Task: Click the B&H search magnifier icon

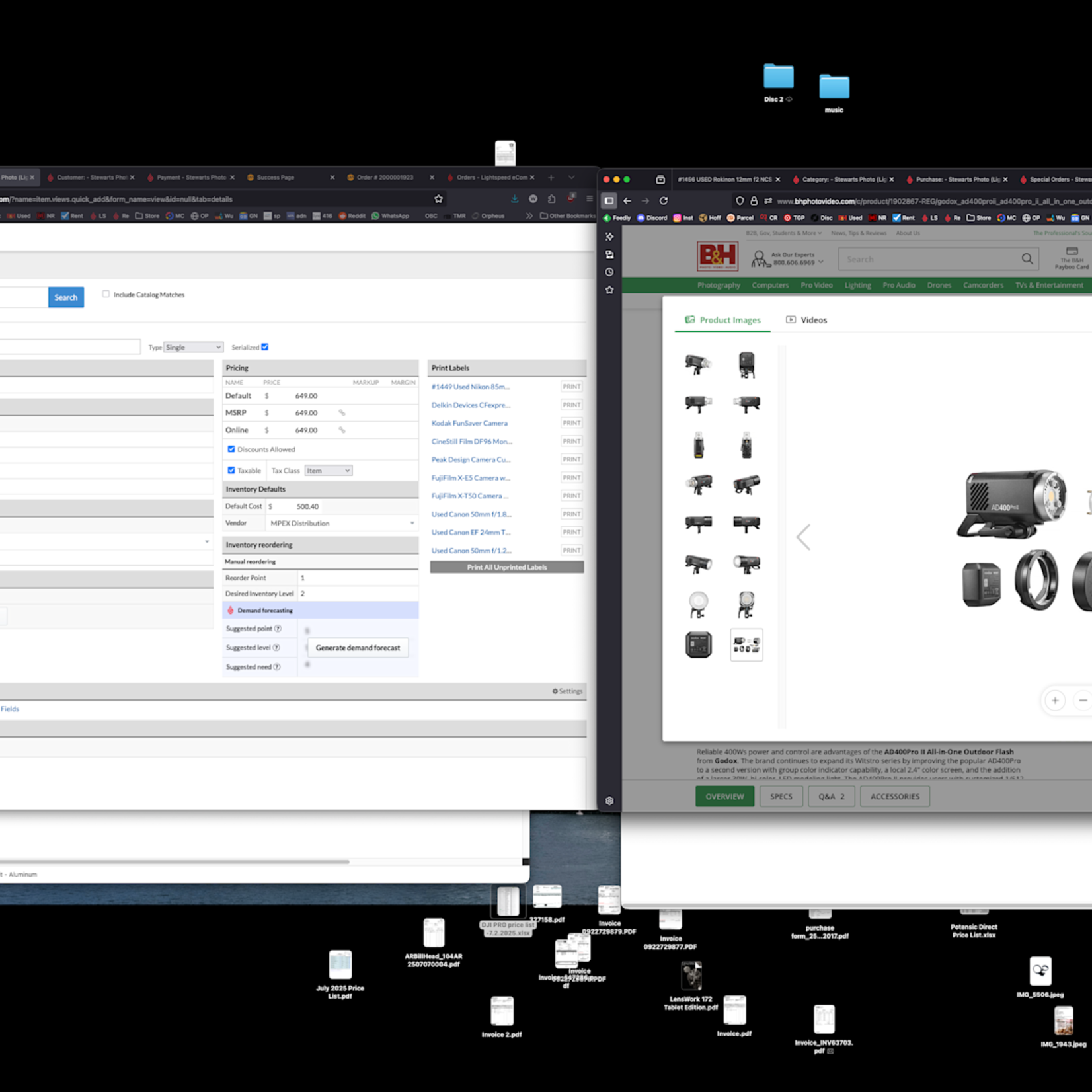Action: tap(1027, 259)
